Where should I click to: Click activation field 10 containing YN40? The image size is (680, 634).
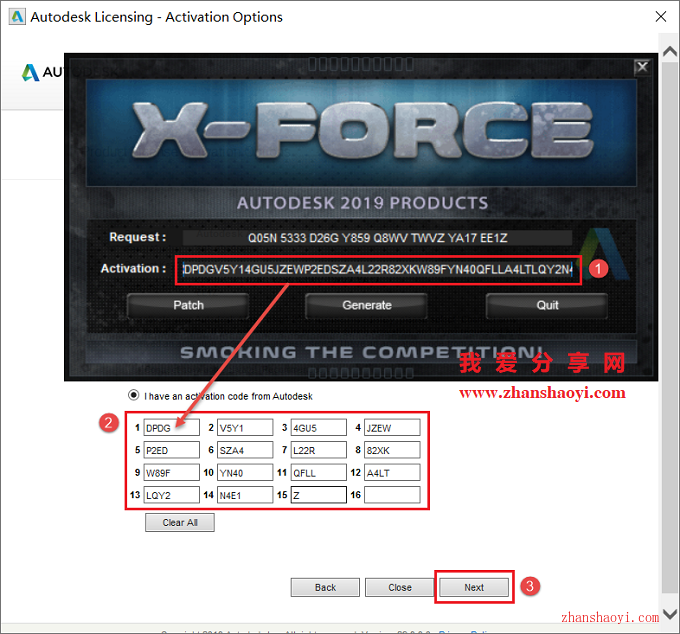245,473
